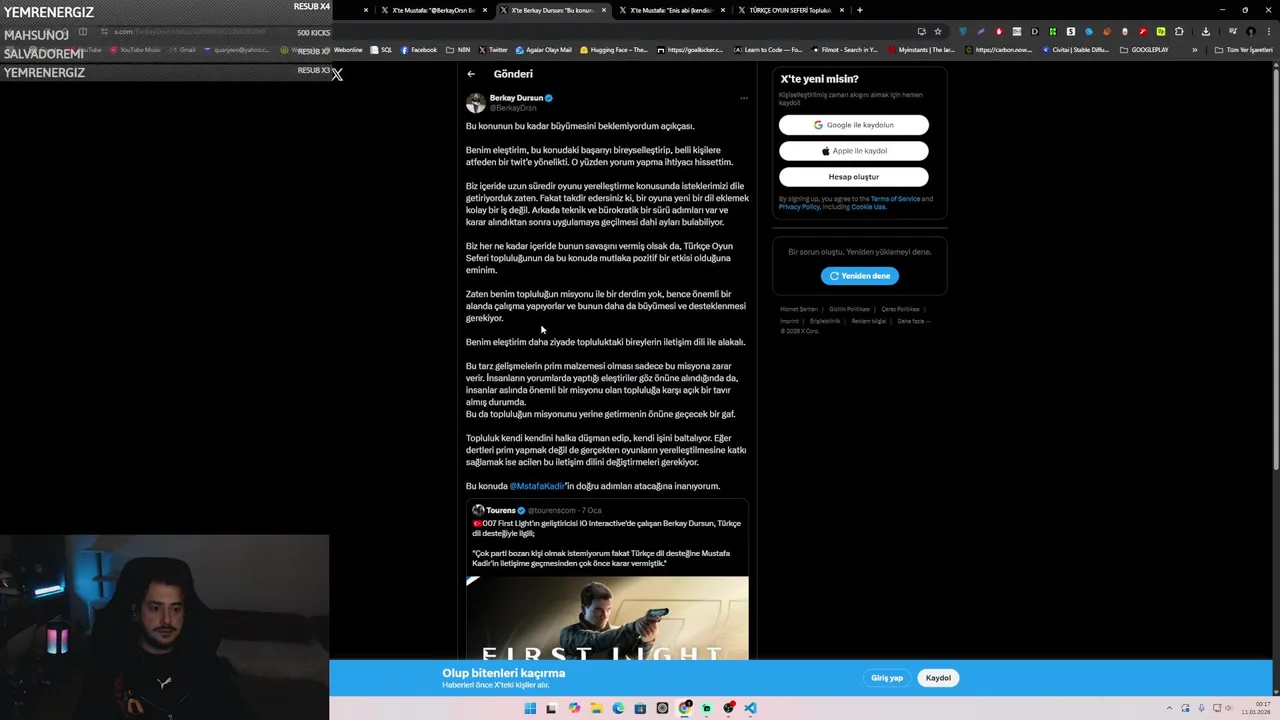Image resolution: width=1280 pixels, height=720 pixels.
Task: Open File Explorer from the taskbar
Action: coord(596,708)
